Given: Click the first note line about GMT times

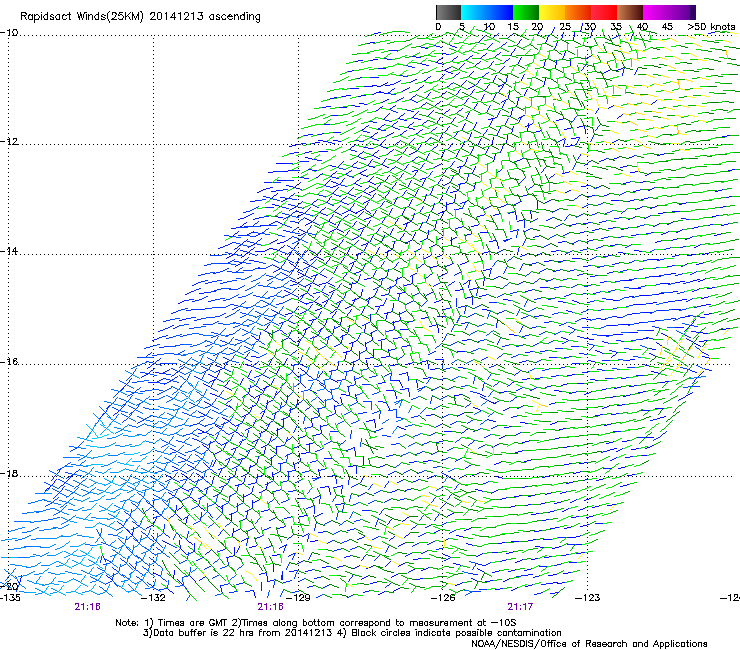Looking at the screenshot, I should pyautogui.click(x=316, y=623).
